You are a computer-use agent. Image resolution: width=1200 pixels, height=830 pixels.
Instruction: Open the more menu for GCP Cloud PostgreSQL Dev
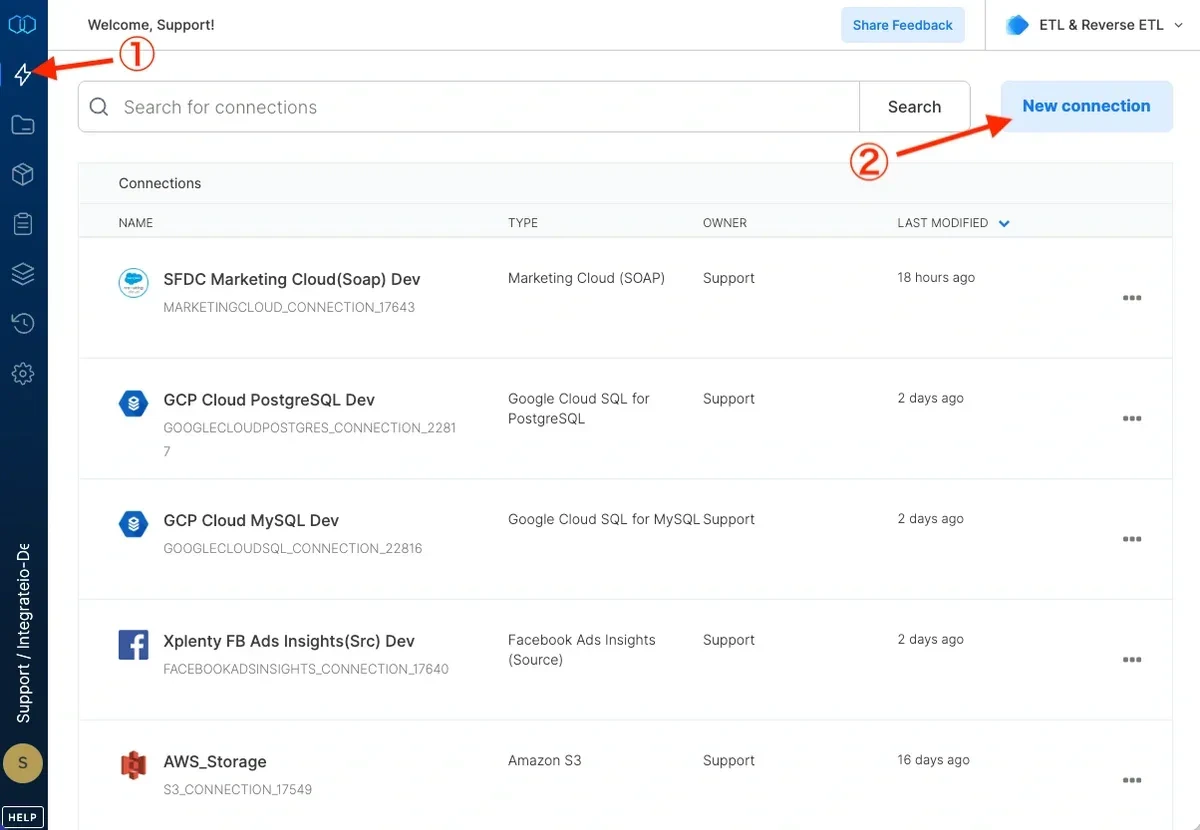pyautogui.click(x=1132, y=419)
